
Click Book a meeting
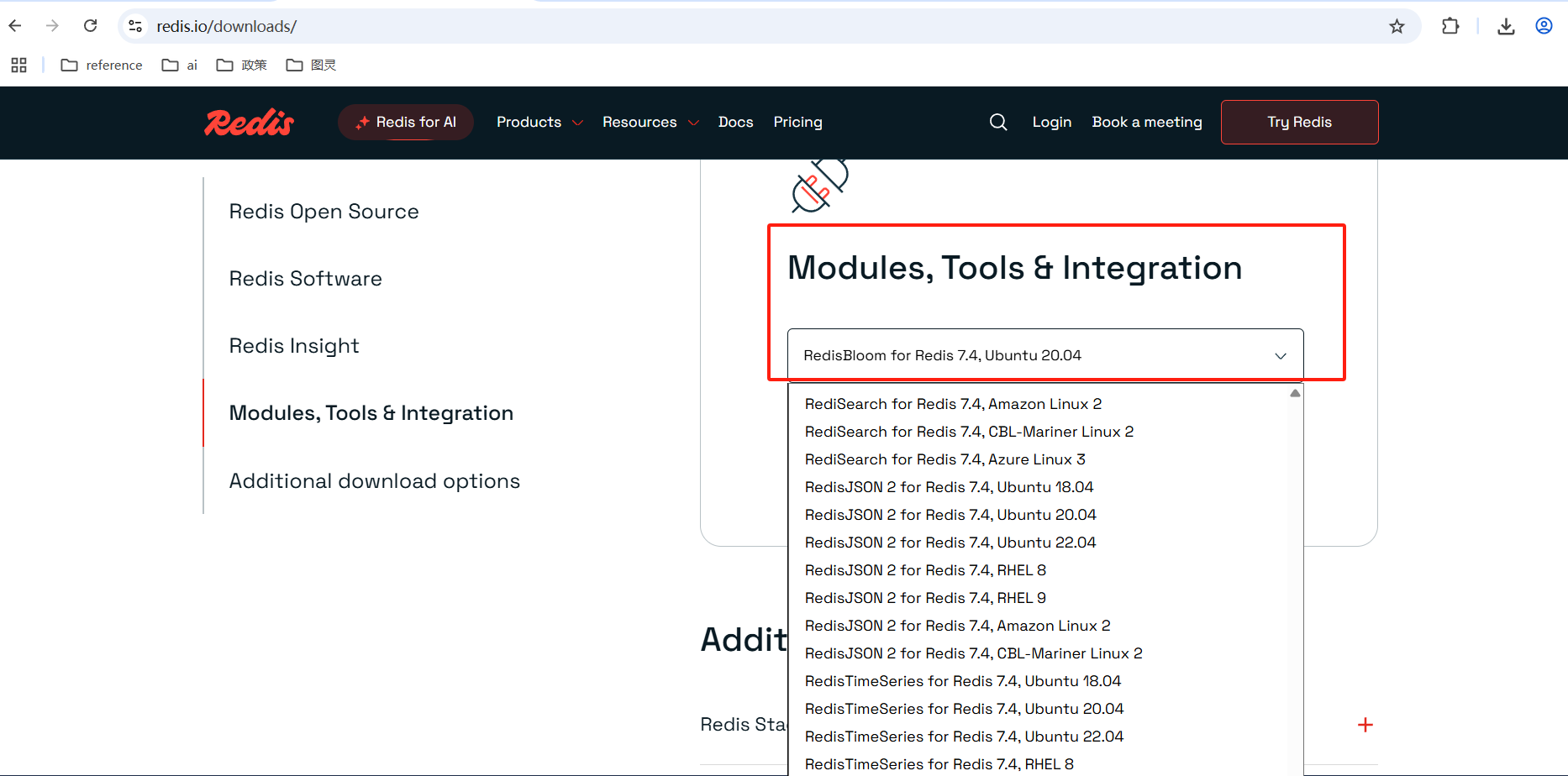pos(1147,123)
